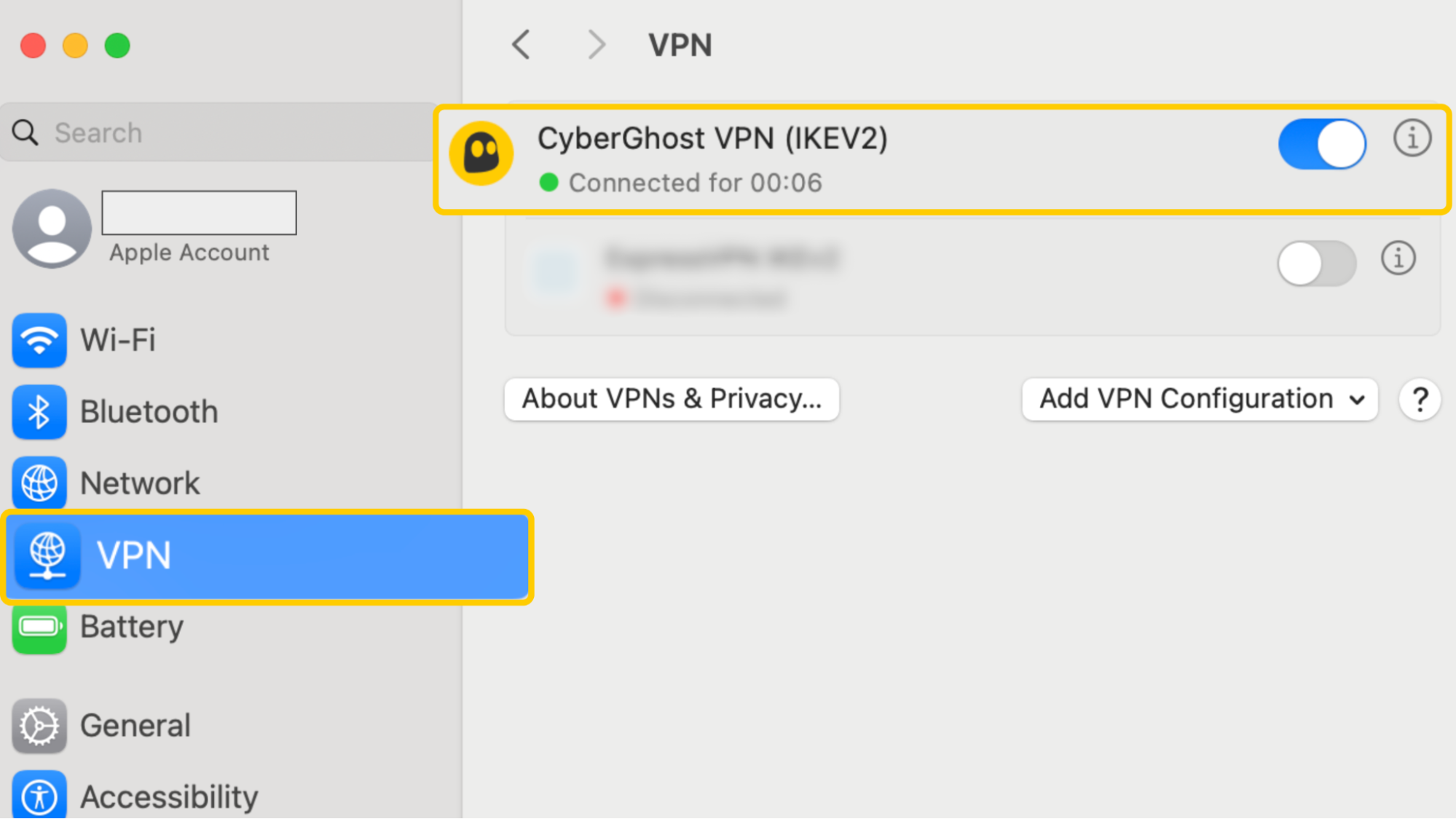Open Accessibility settings
The width and height of the screenshot is (1456, 819).
pyautogui.click(x=168, y=796)
